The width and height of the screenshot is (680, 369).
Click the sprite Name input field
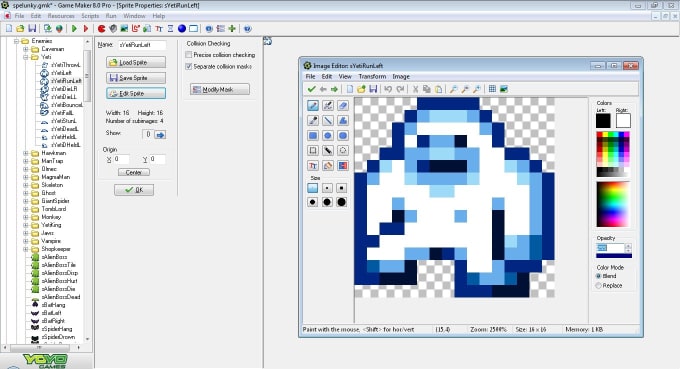(142, 45)
